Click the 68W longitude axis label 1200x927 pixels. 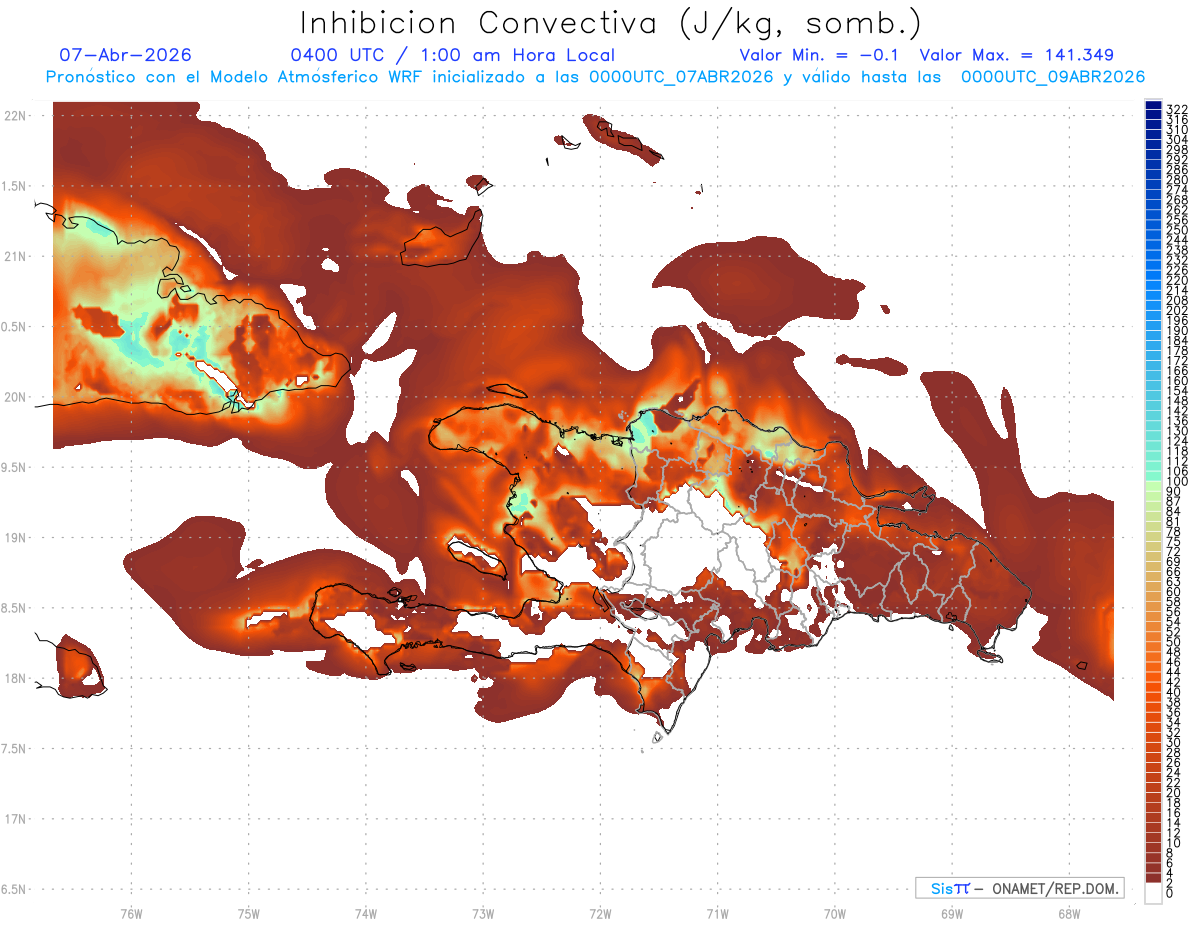1068,913
